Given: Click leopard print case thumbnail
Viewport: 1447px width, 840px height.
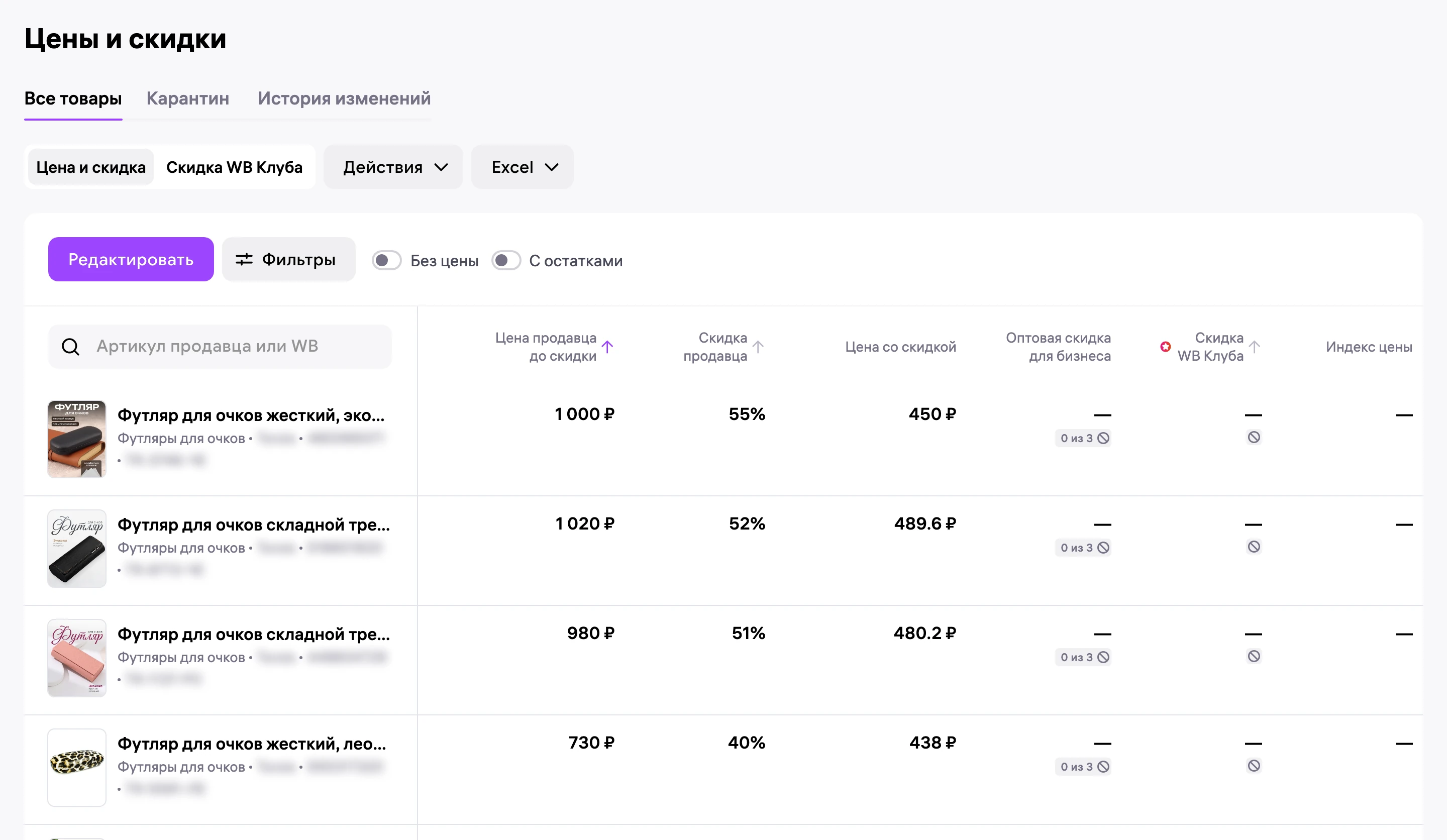Looking at the screenshot, I should (x=77, y=768).
